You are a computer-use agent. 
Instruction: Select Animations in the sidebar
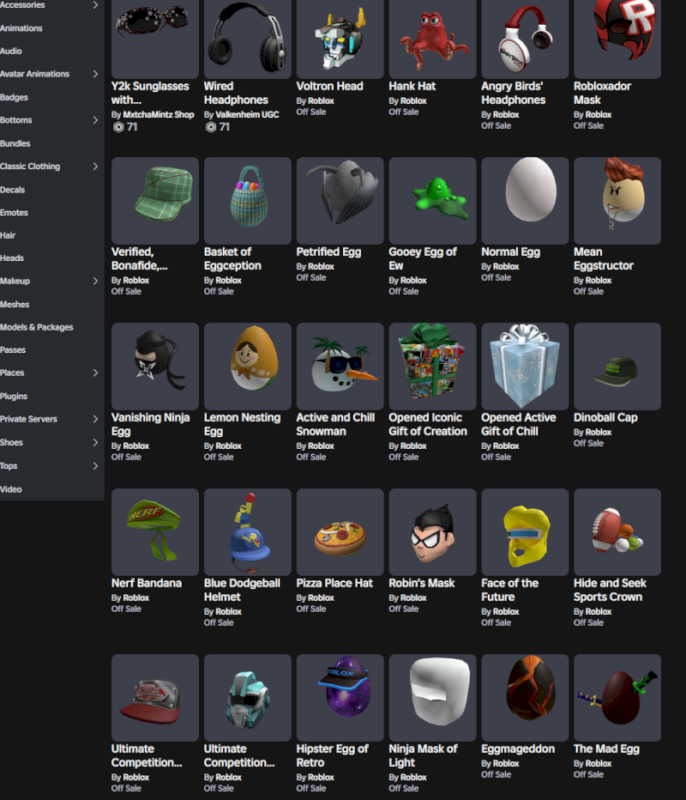[21, 28]
